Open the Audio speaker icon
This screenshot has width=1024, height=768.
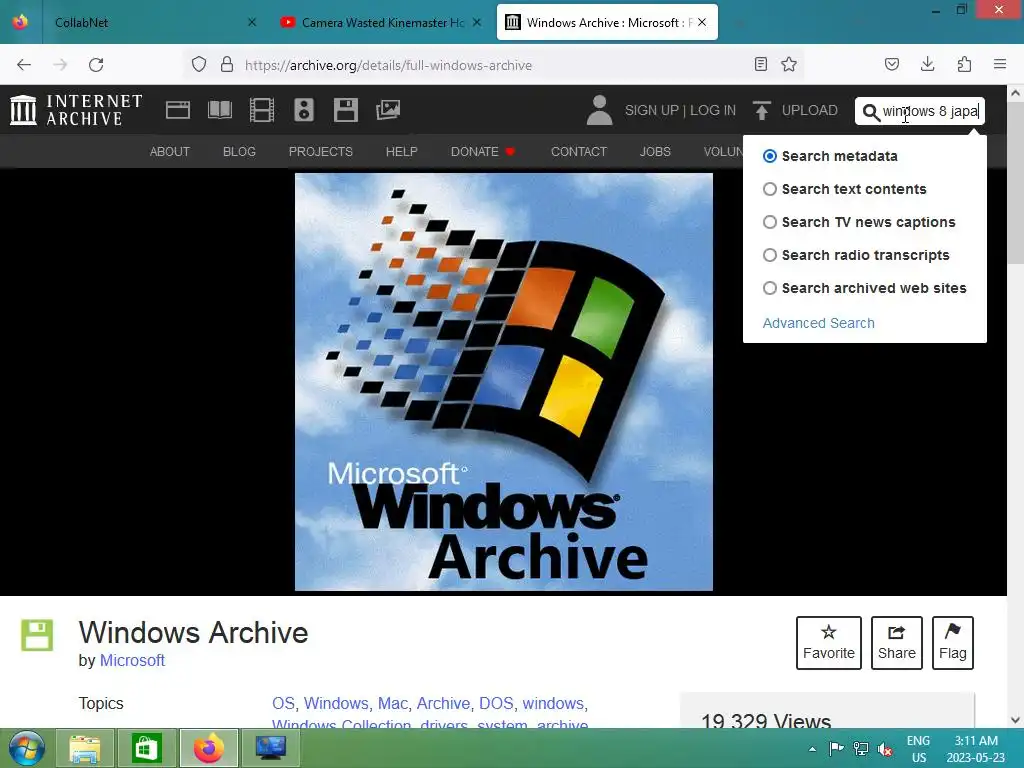click(x=304, y=110)
